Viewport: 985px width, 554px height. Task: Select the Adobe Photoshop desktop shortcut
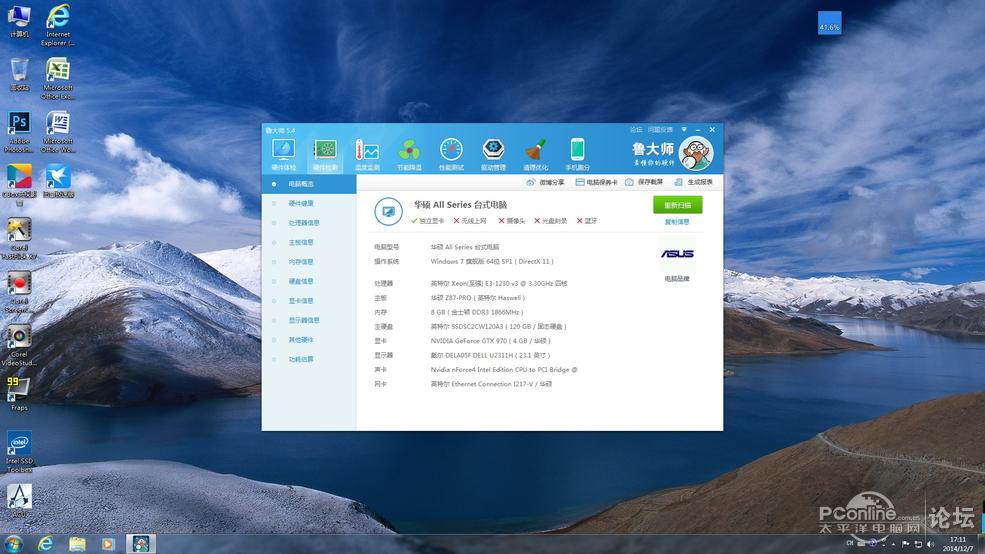point(19,132)
